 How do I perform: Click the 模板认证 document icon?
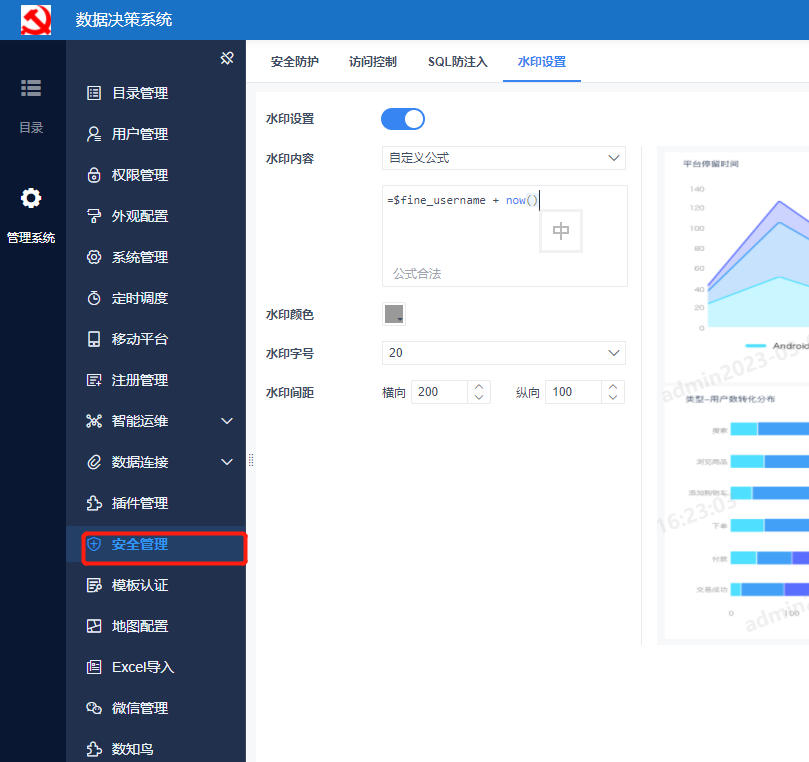pos(94,585)
